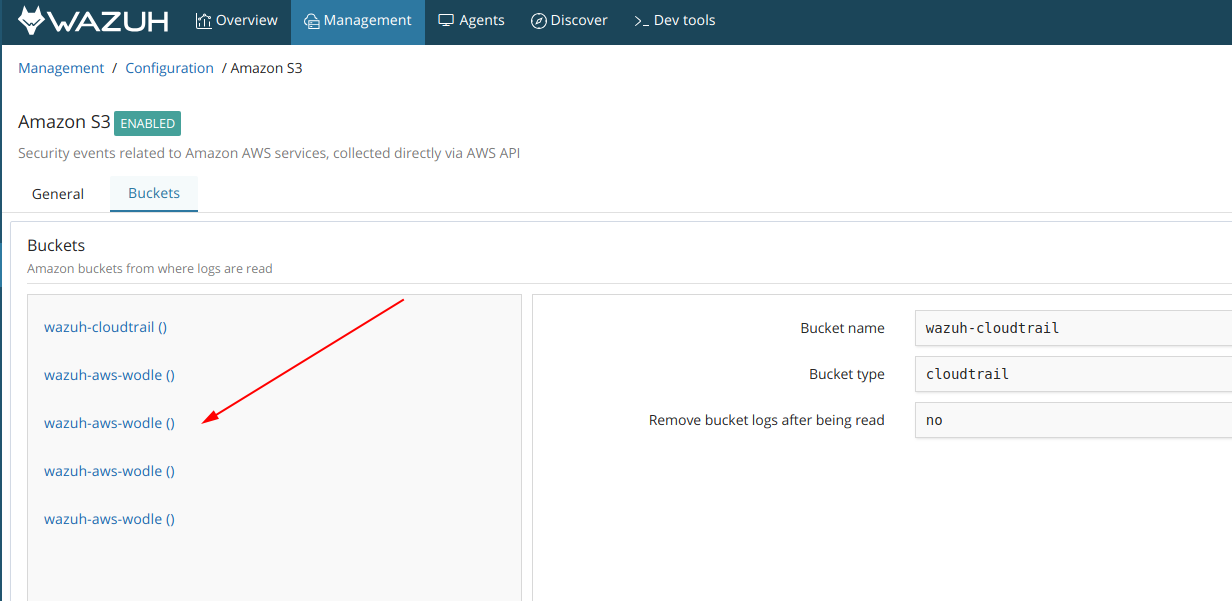Click the Discover compass icon
The width and height of the screenshot is (1232, 601).
pos(540,19)
